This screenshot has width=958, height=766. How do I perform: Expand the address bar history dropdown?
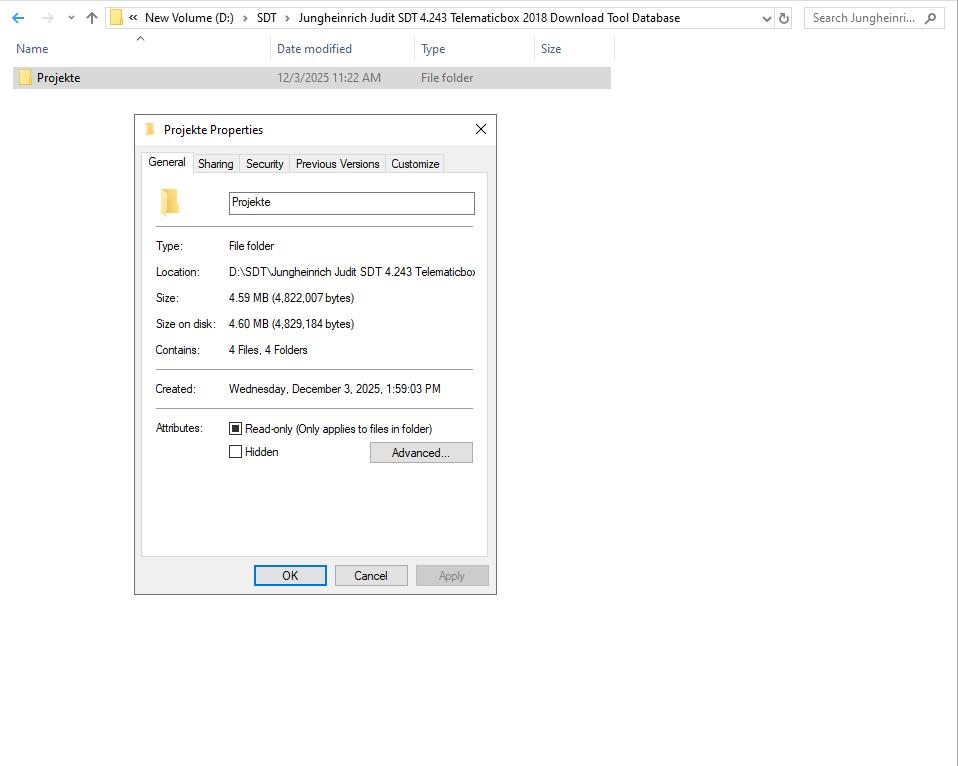767,19
